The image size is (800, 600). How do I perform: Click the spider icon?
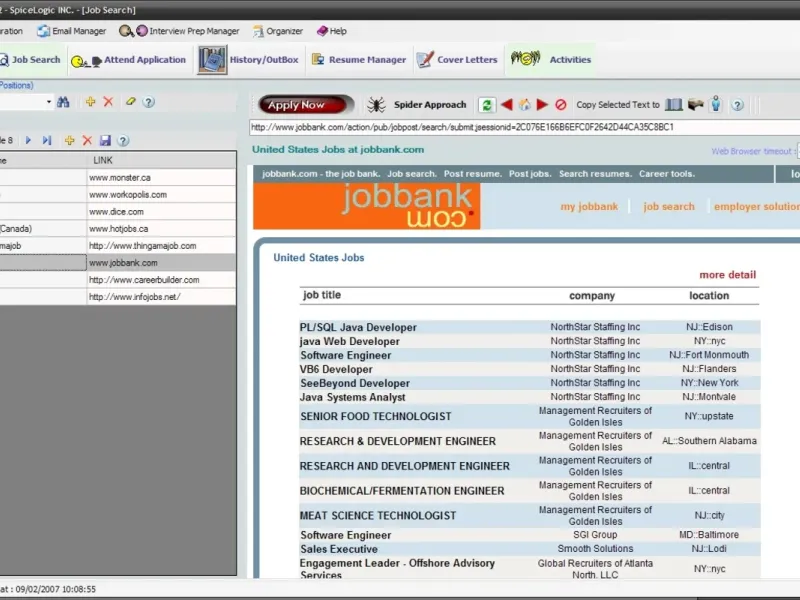coord(376,105)
